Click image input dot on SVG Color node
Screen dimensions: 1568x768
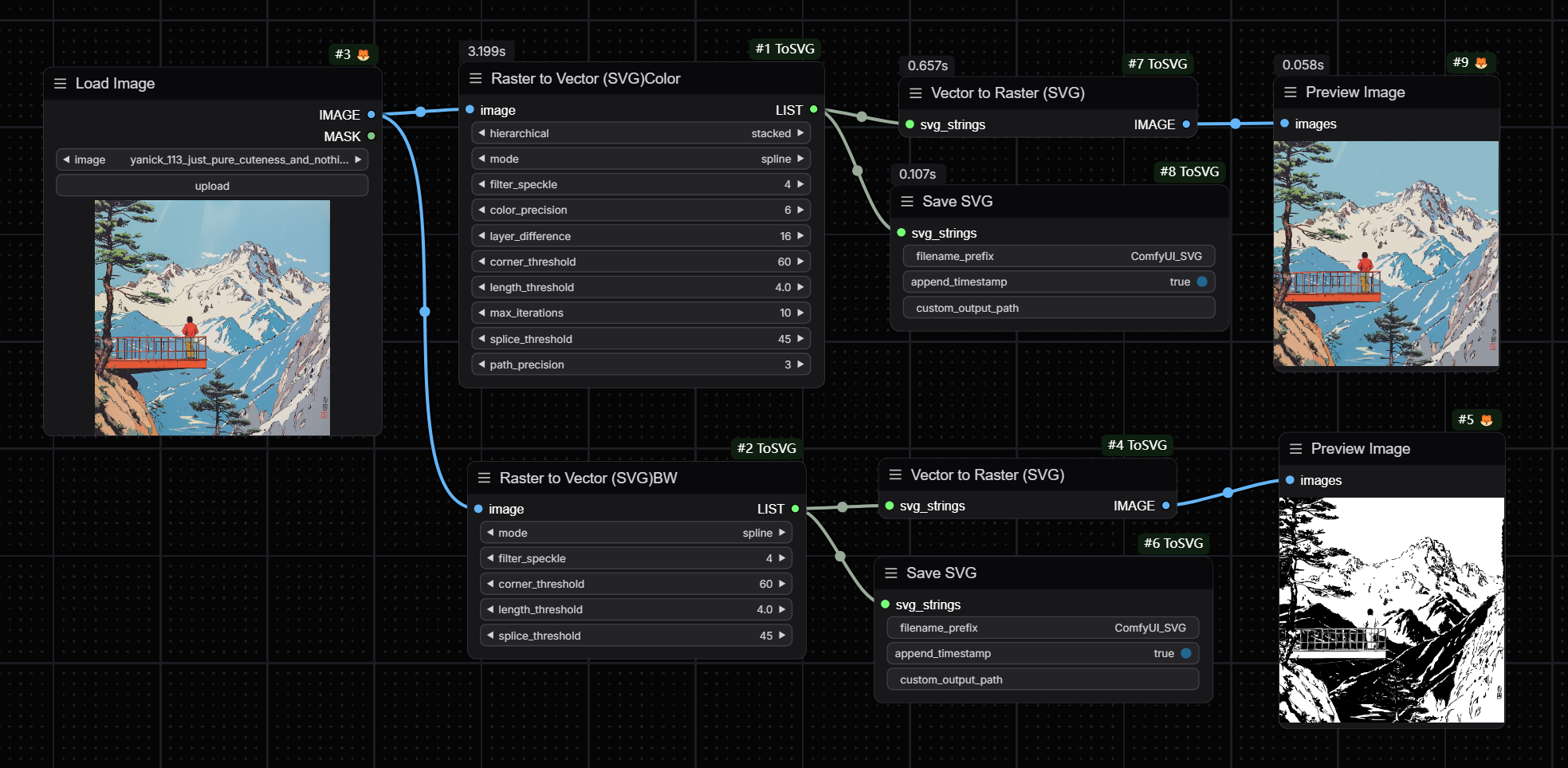470,109
